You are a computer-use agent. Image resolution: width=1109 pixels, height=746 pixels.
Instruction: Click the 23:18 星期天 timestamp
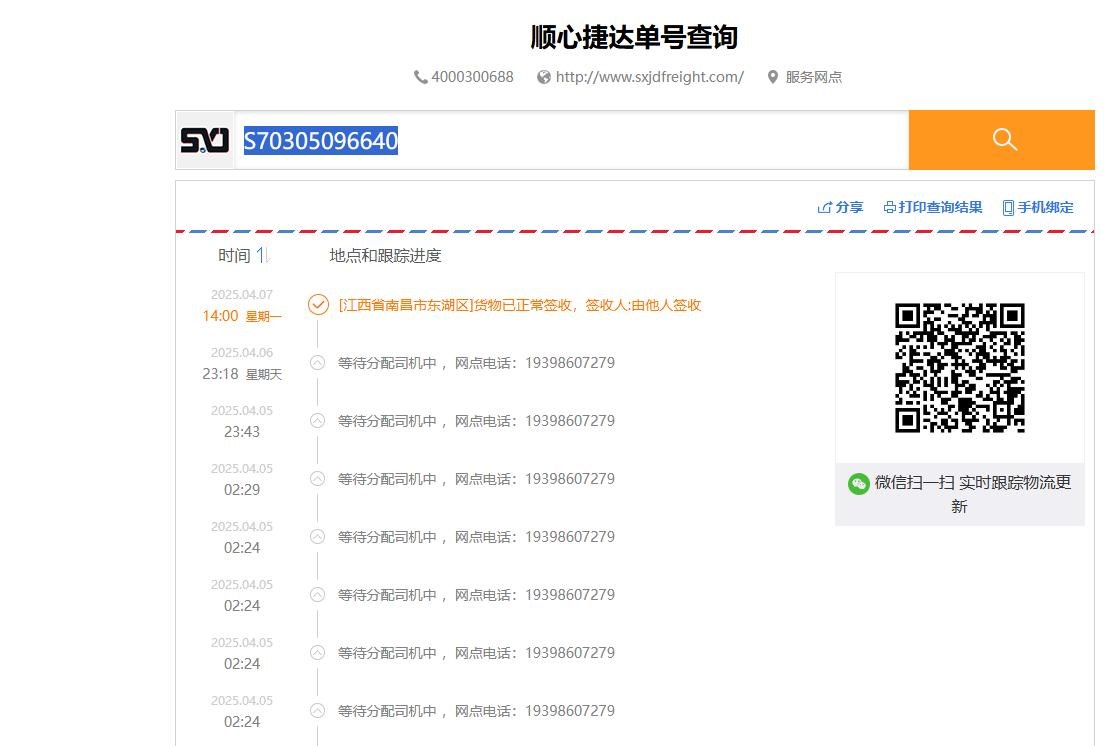click(242, 374)
